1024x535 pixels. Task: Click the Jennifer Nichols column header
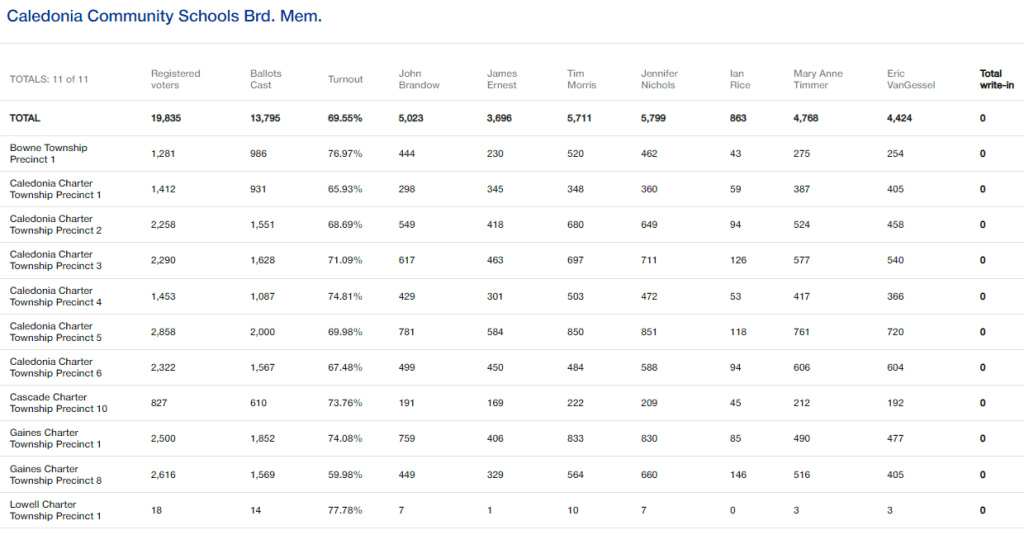(660, 79)
